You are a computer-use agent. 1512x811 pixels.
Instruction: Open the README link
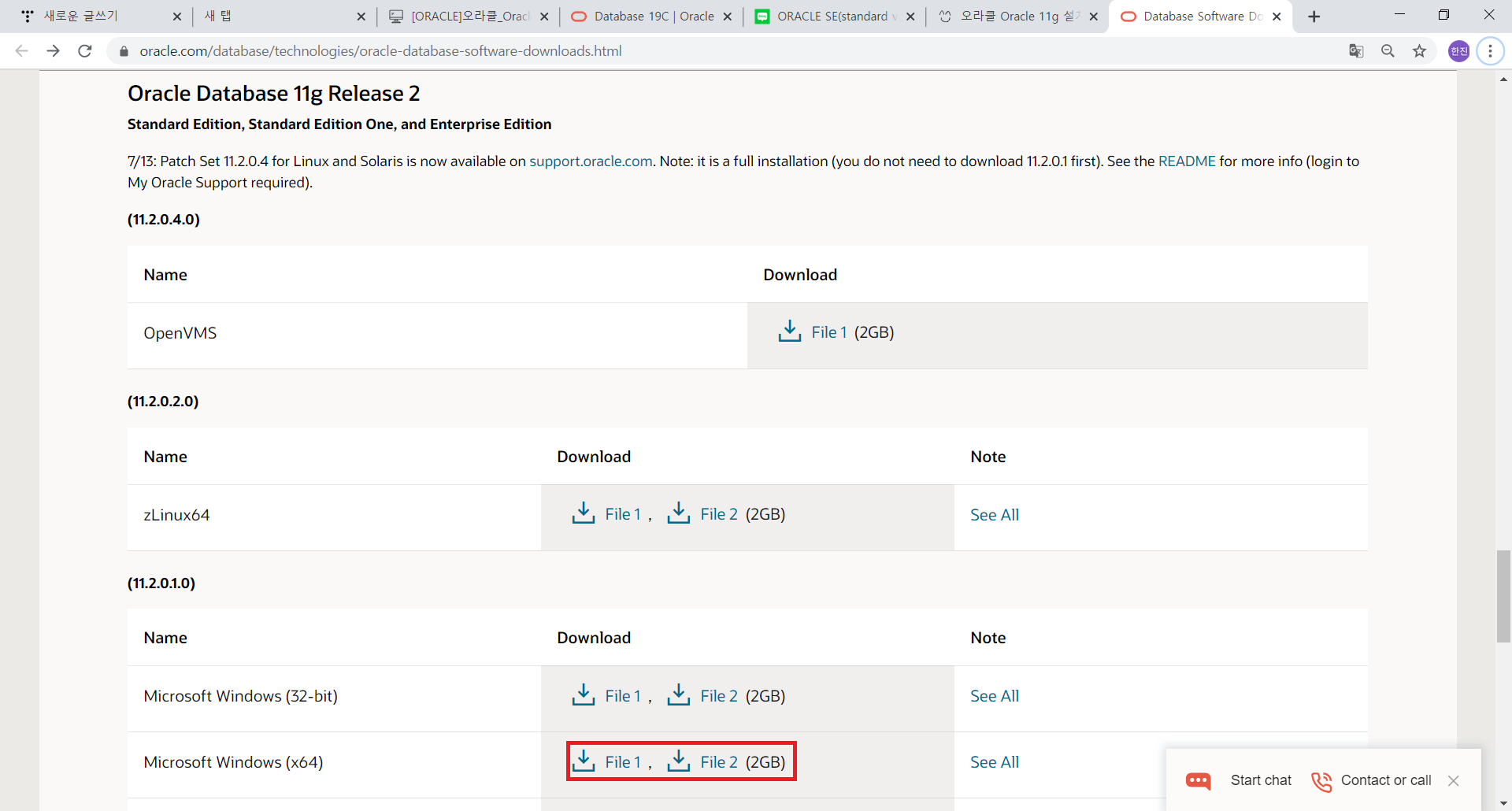pos(1187,161)
